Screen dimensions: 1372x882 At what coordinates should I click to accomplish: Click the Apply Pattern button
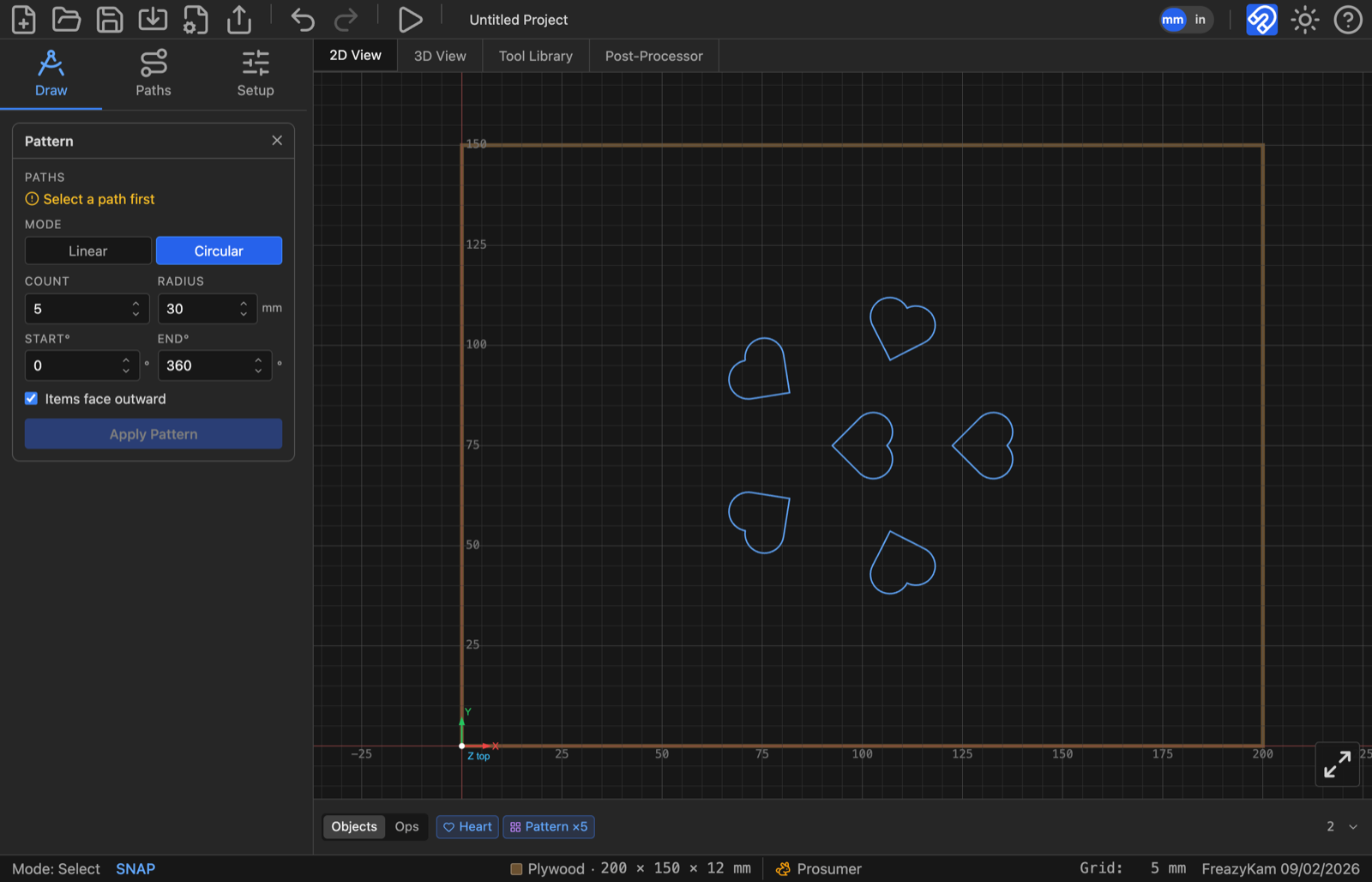153,434
